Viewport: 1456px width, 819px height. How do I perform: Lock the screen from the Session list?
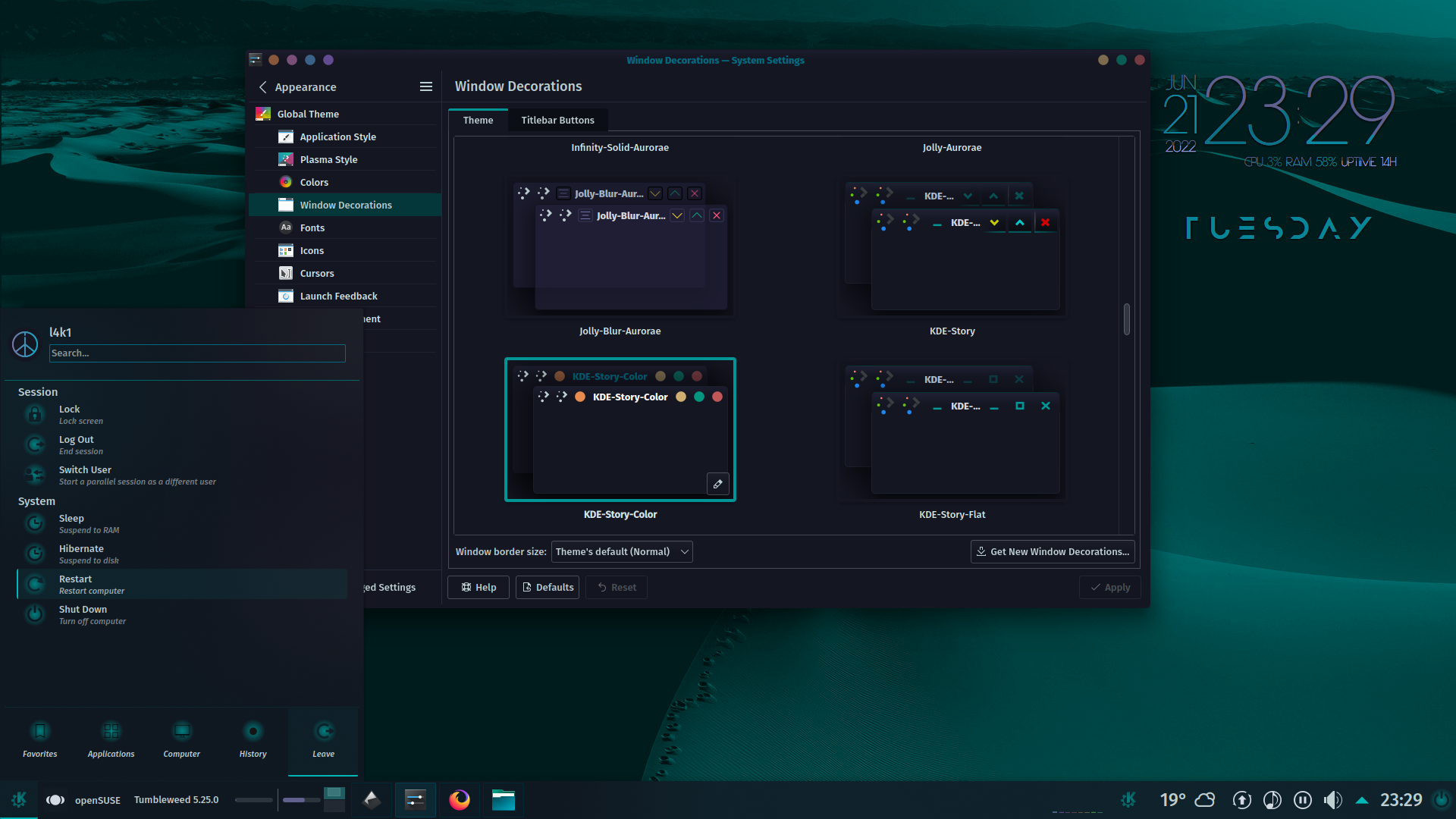(182, 414)
